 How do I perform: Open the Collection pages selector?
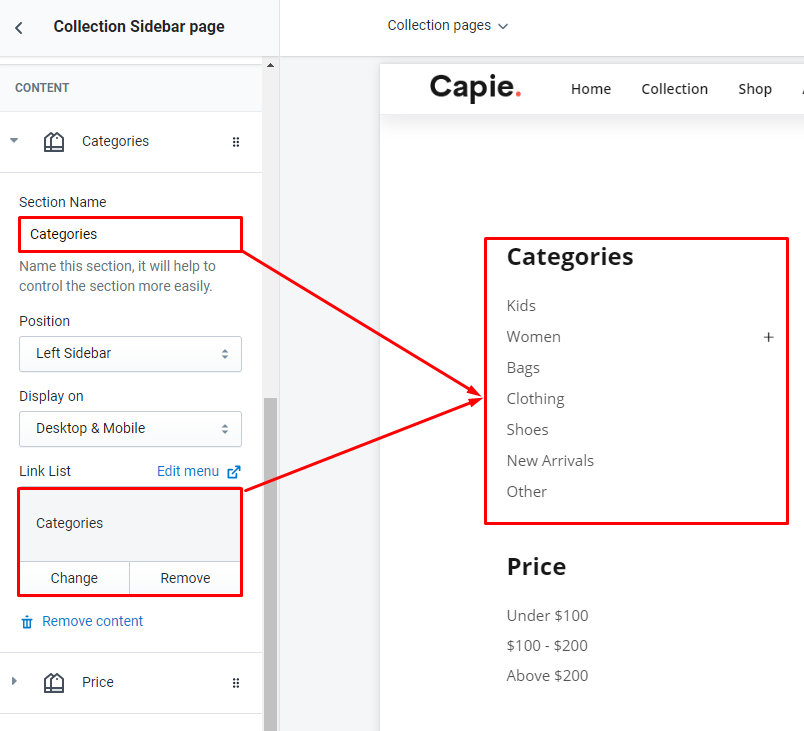447,26
